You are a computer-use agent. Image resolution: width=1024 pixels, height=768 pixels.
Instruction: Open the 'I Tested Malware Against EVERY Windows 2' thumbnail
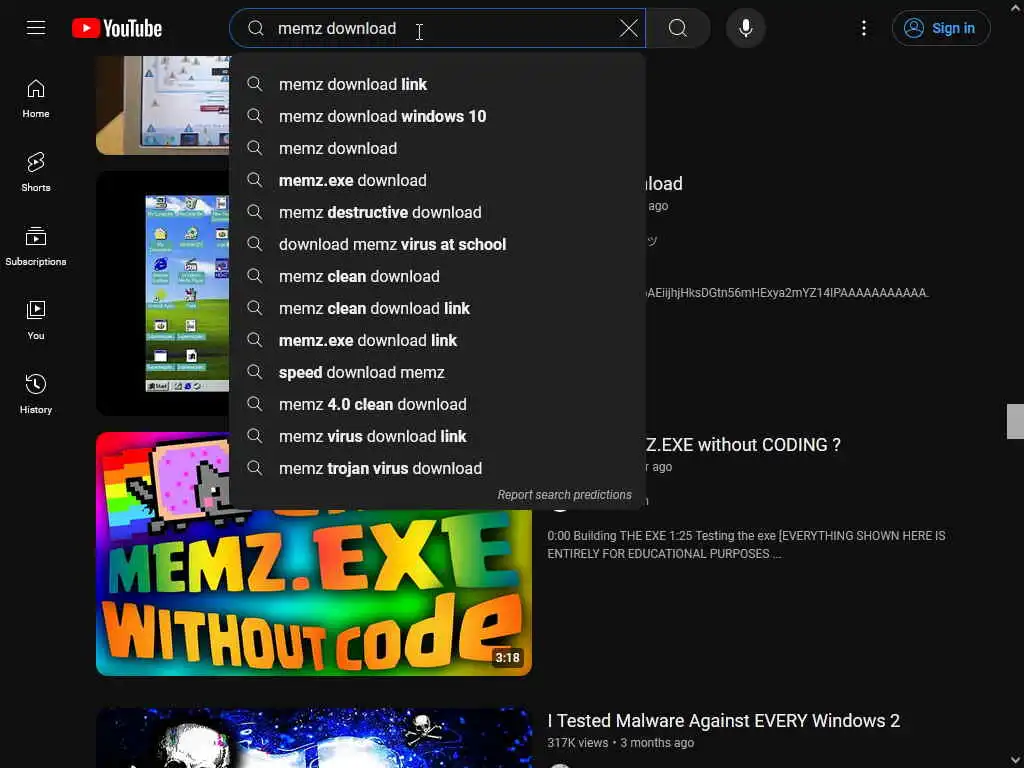coord(313,738)
